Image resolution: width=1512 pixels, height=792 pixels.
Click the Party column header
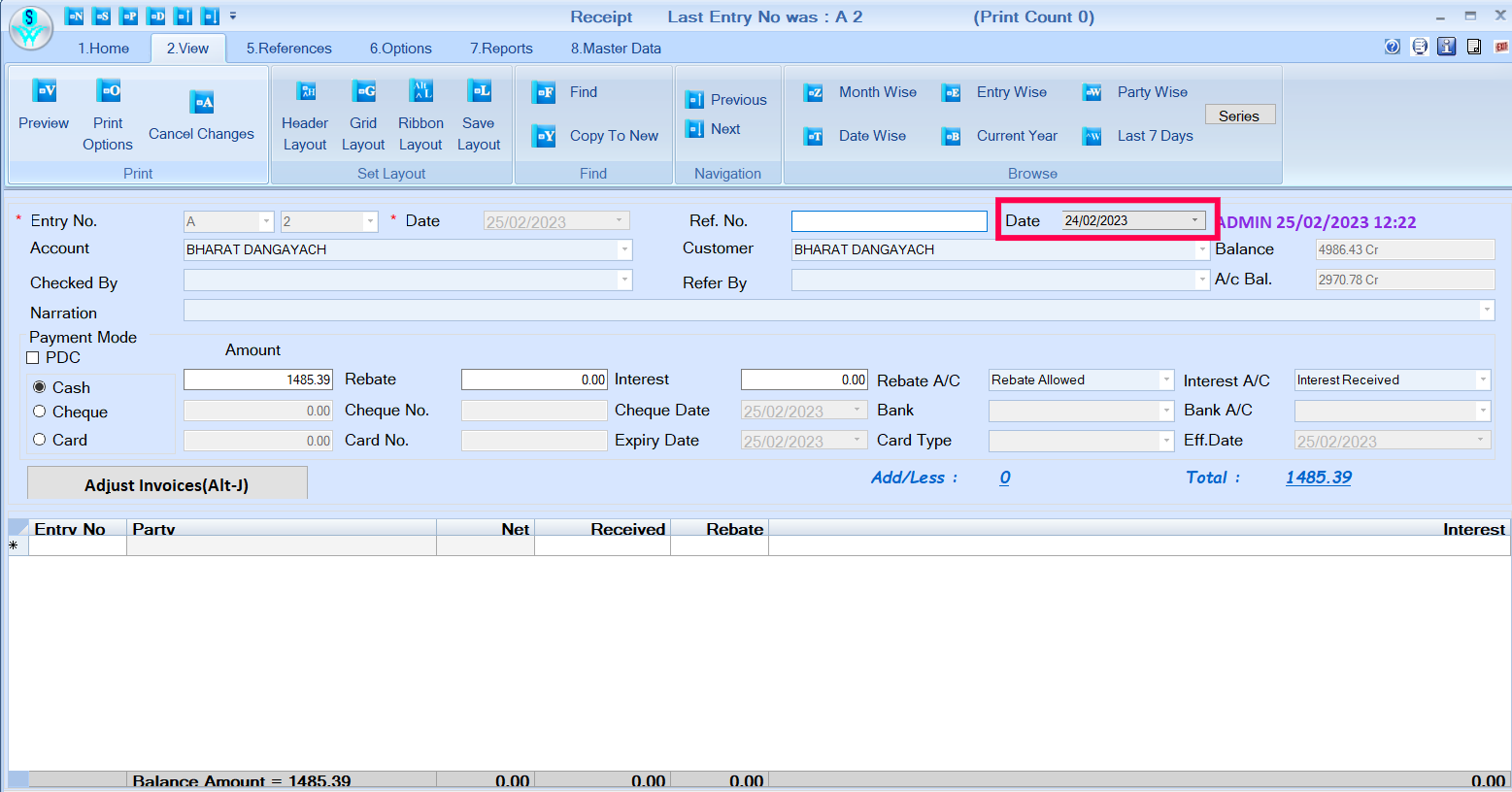(x=282, y=529)
